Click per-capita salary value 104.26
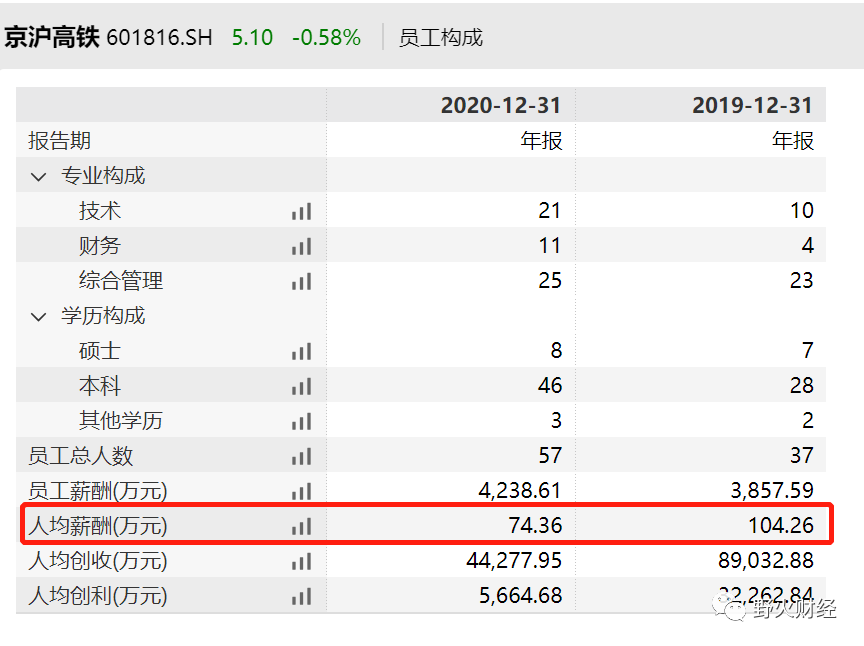 click(781, 526)
